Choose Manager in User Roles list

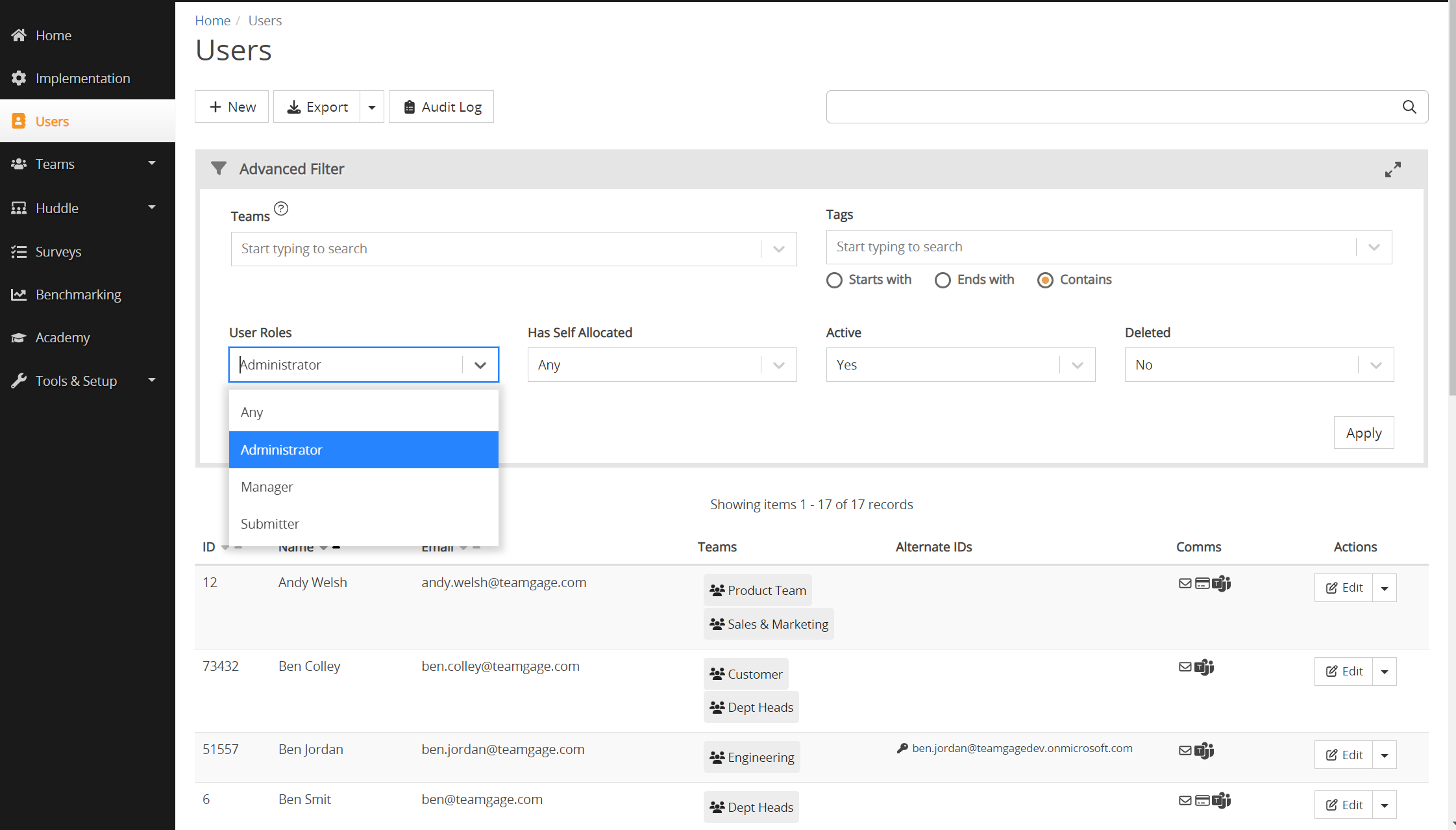[x=364, y=486]
